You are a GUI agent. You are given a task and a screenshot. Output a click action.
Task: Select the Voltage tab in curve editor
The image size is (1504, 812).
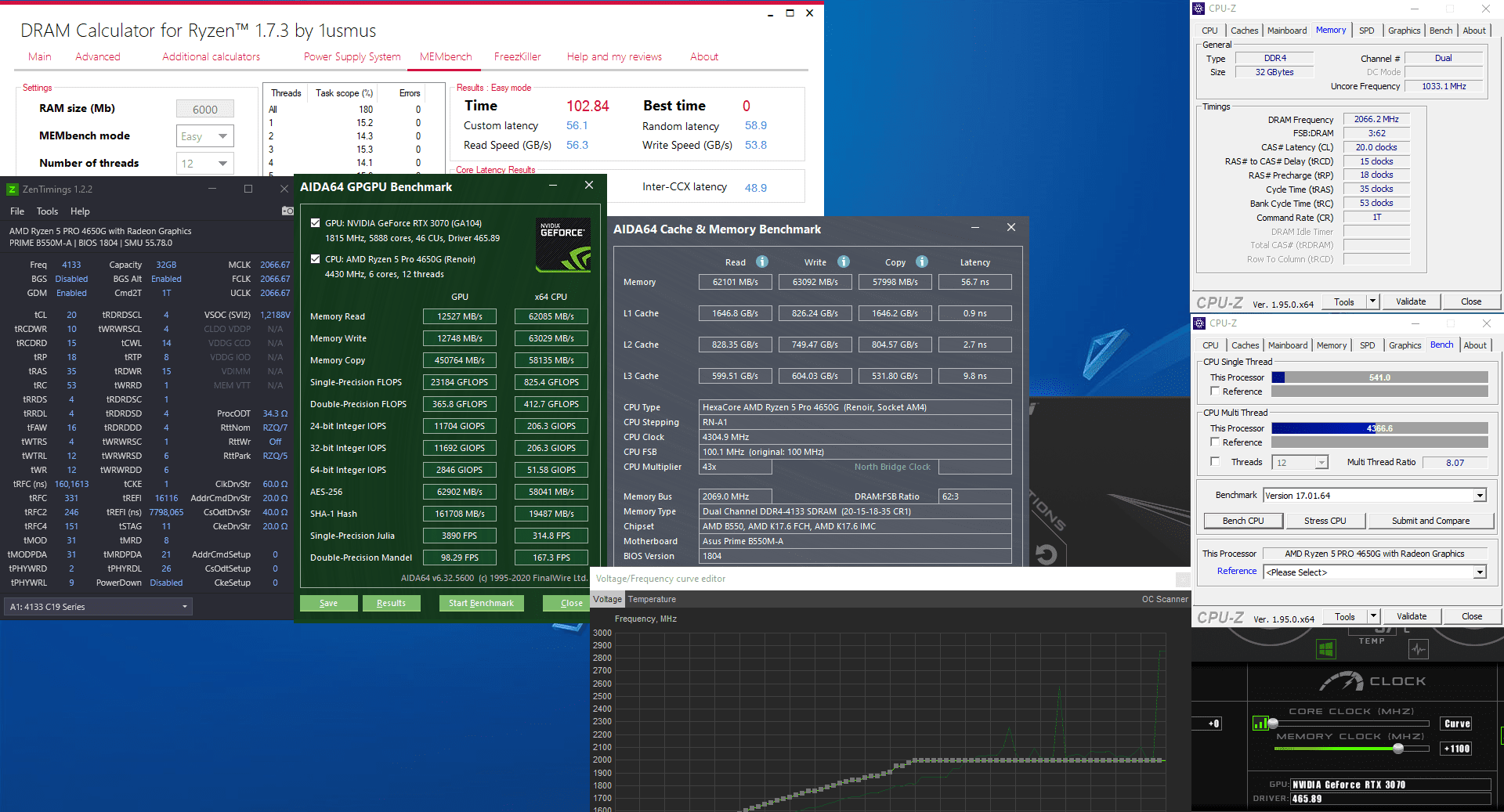607,600
